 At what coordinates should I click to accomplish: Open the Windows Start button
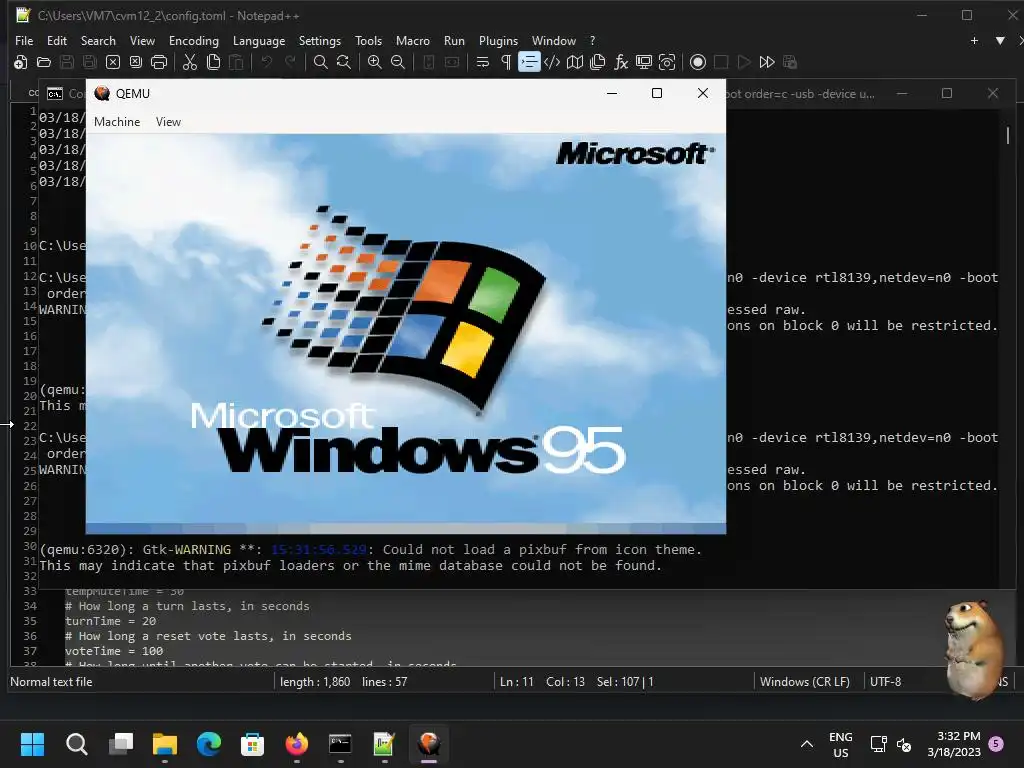click(32, 744)
